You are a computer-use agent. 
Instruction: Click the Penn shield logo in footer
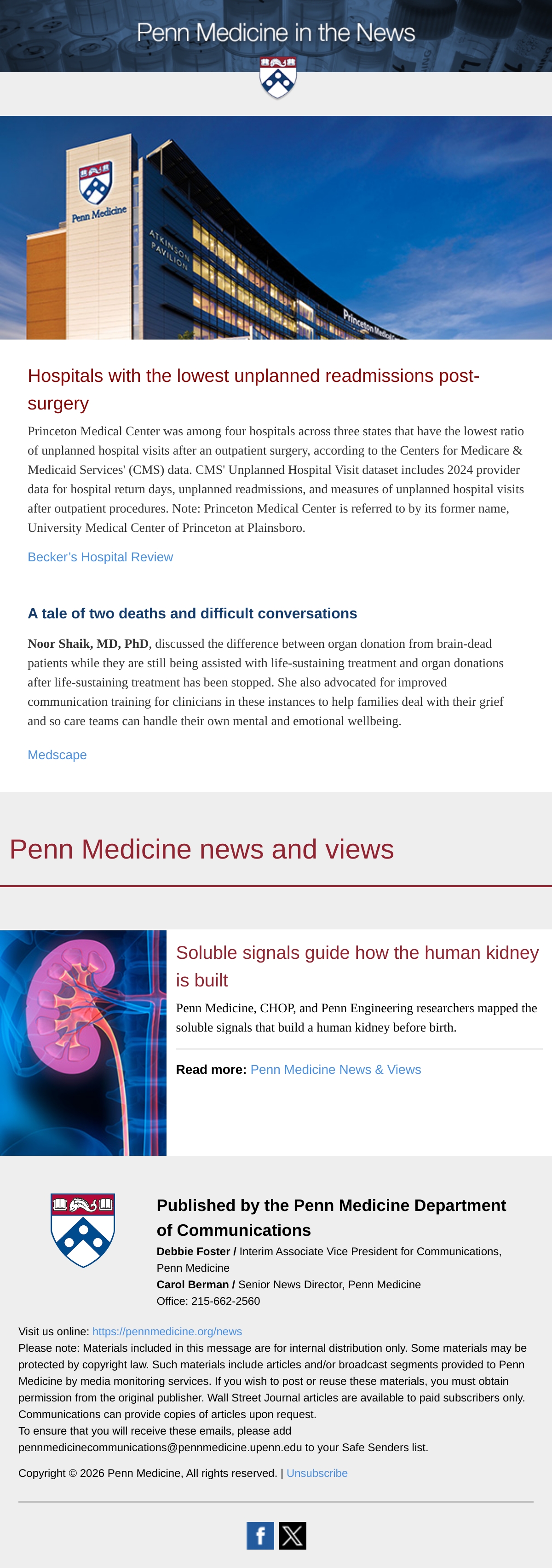83,1230
